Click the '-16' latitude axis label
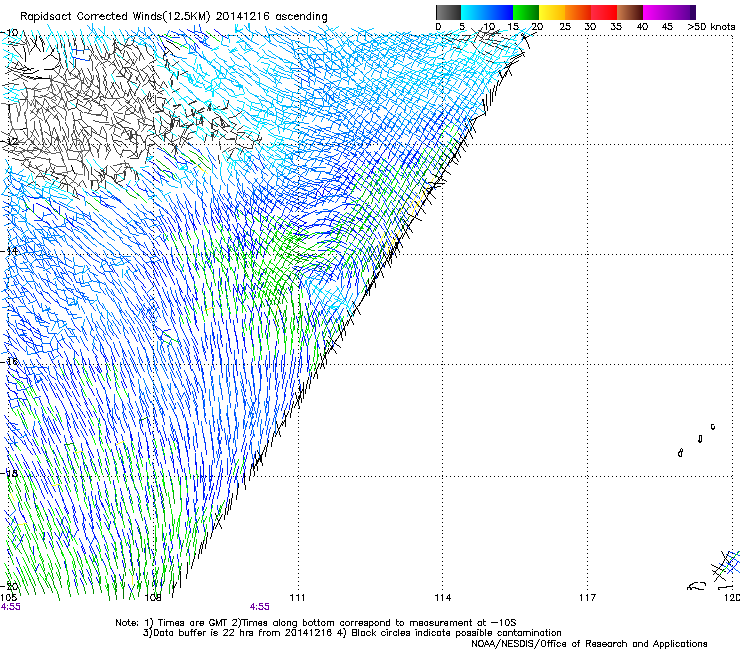The image size is (740, 650). [x=11, y=362]
